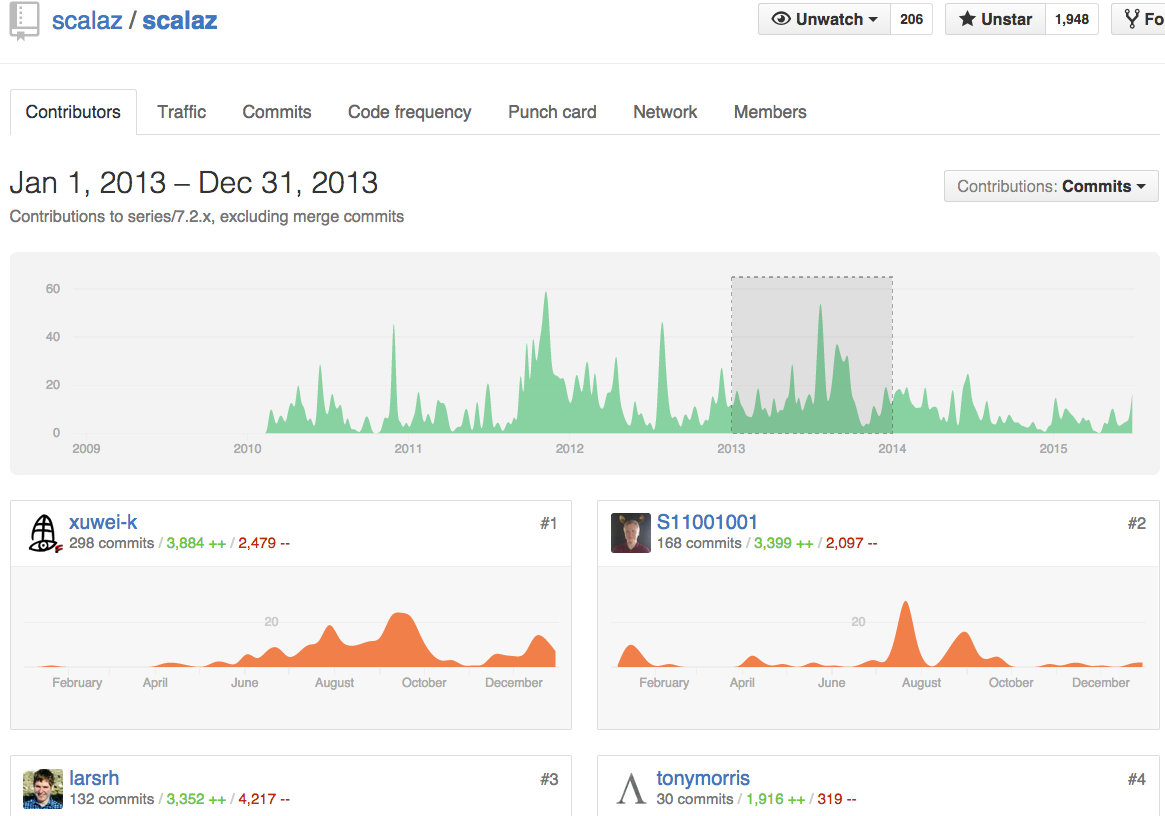Viewport: 1165px width, 816px height.
Task: Click larsrh's 132 commits link
Action: (111, 799)
